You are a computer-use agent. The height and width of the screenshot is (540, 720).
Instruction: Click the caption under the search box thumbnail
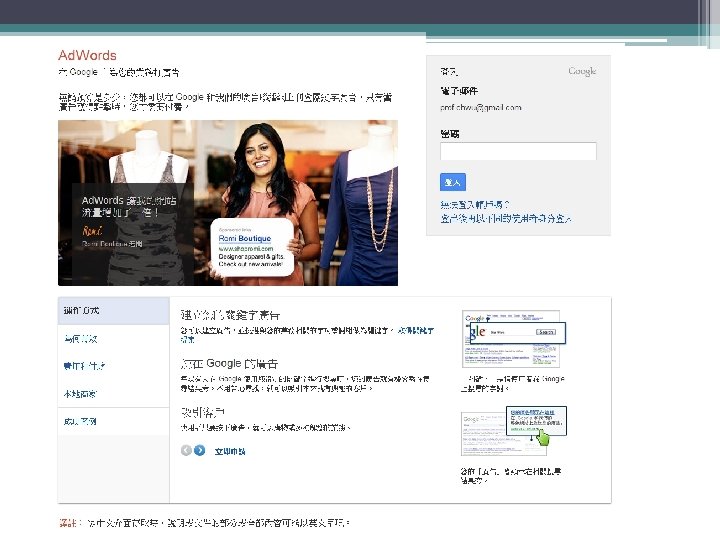tap(512, 383)
